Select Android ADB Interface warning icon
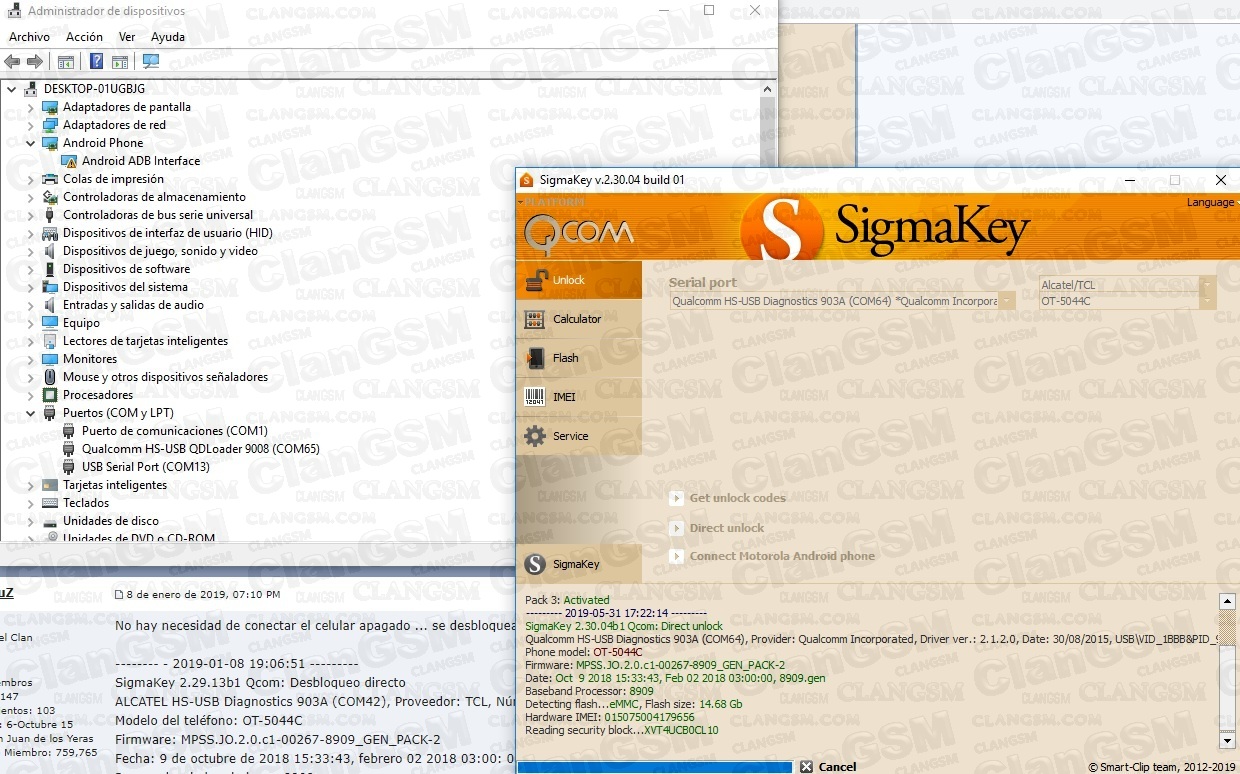Viewport: 1240px width, 774px height. [69, 161]
